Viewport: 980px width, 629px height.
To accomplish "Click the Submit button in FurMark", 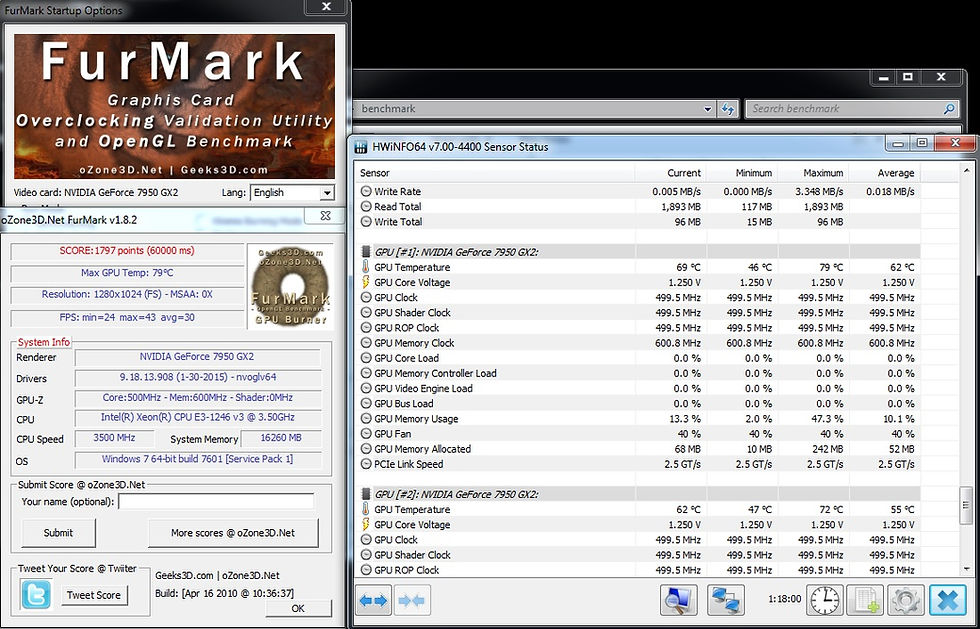I will [58, 533].
